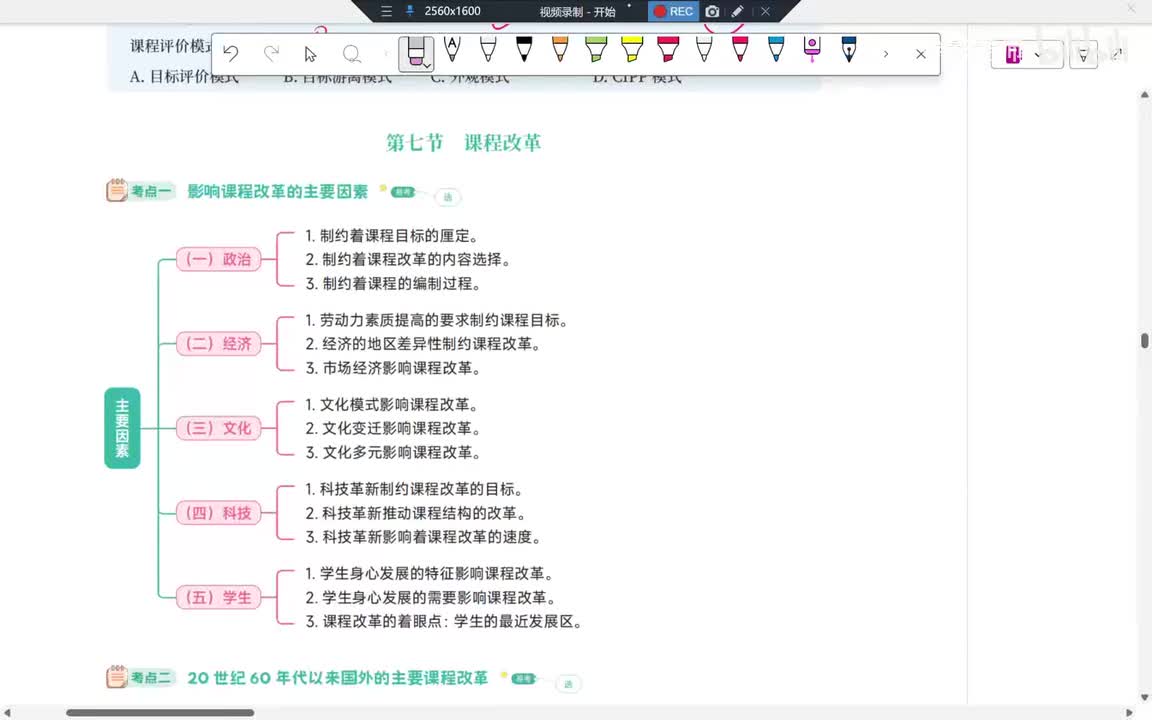Click the 考点一 notepad icon

pos(116,190)
